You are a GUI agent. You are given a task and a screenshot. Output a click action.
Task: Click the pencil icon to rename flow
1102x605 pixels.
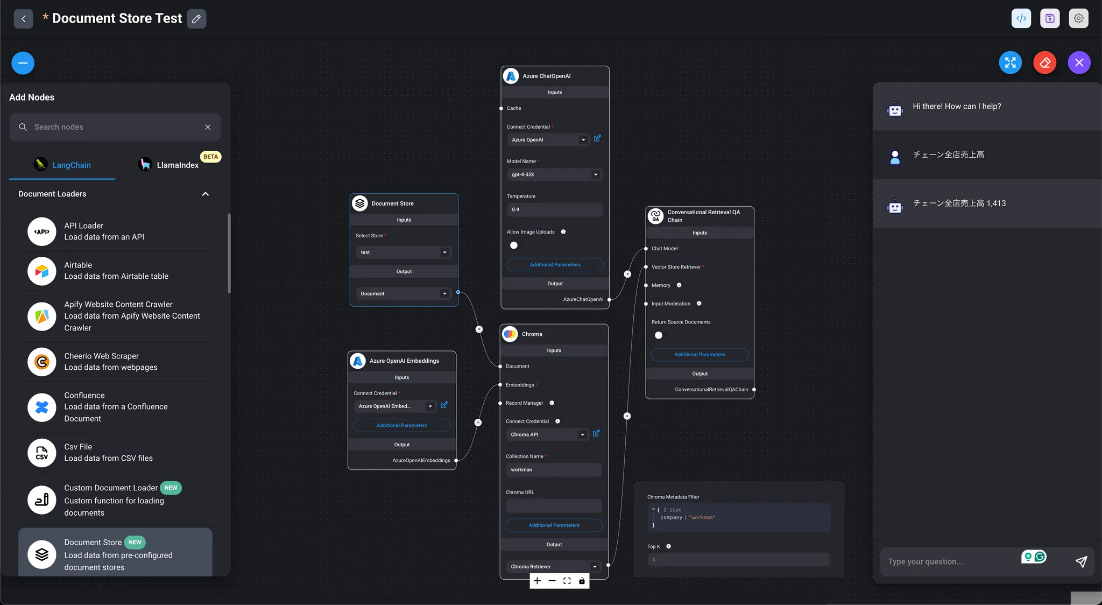pyautogui.click(x=196, y=19)
